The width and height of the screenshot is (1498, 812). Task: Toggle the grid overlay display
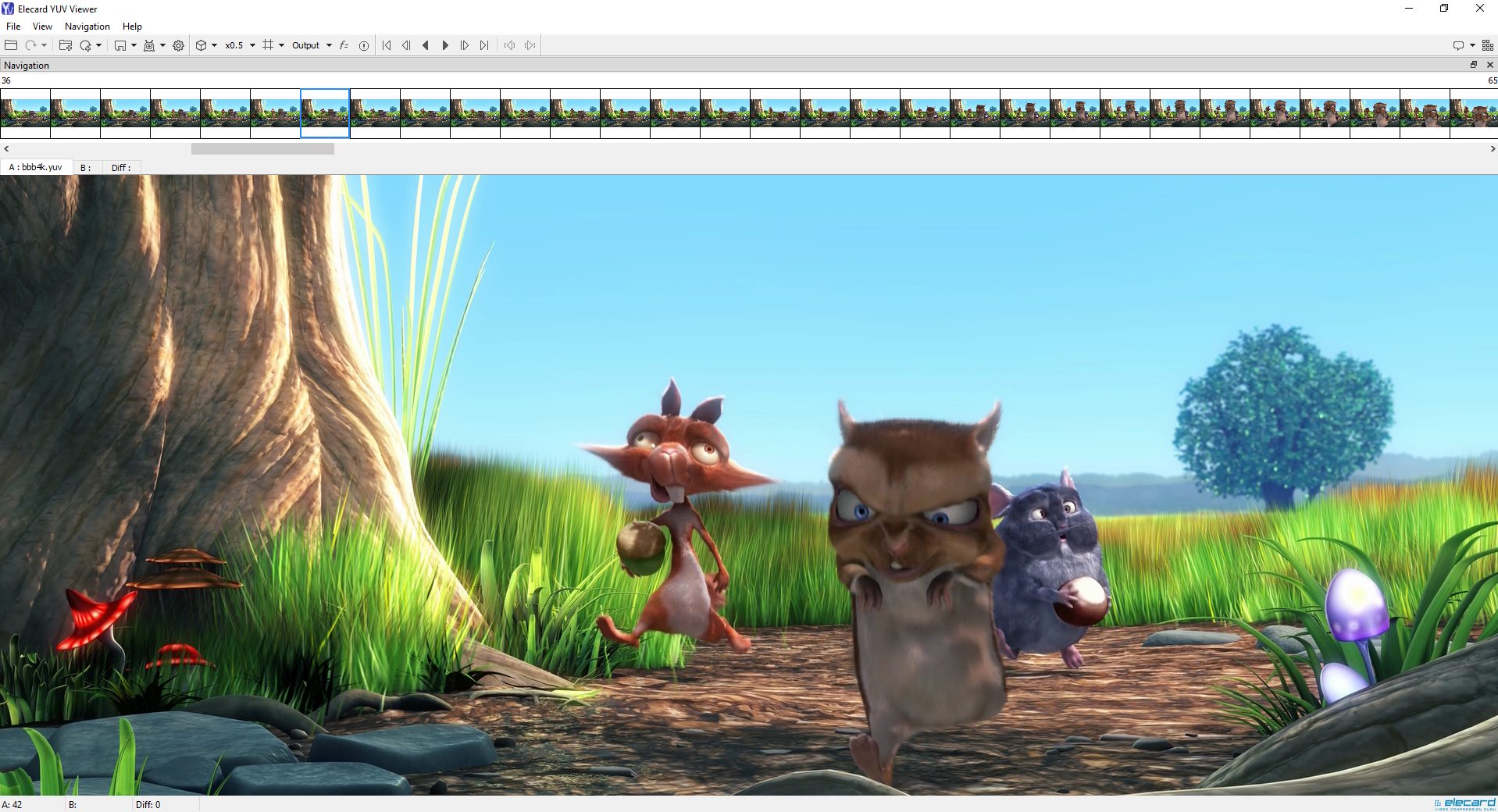point(268,45)
